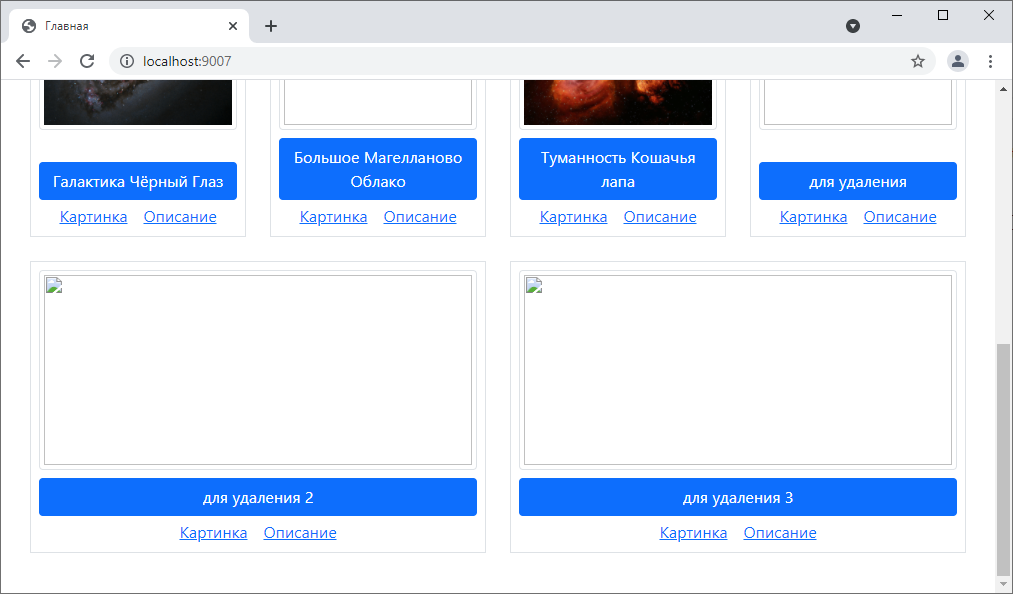Open the user profile avatar icon
The image size is (1013, 594).
point(957,61)
